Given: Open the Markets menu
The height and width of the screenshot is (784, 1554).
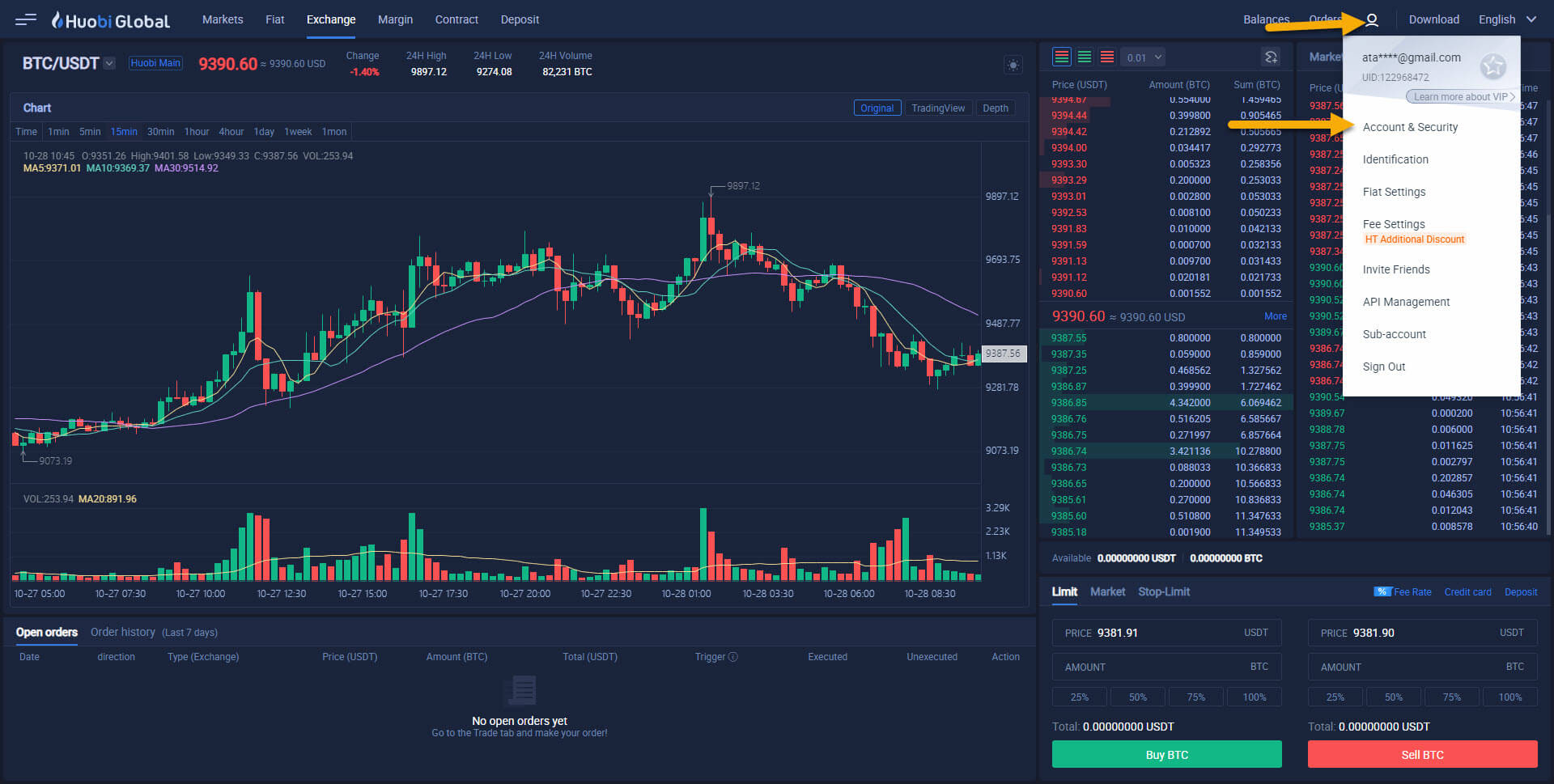Looking at the screenshot, I should 223,19.
